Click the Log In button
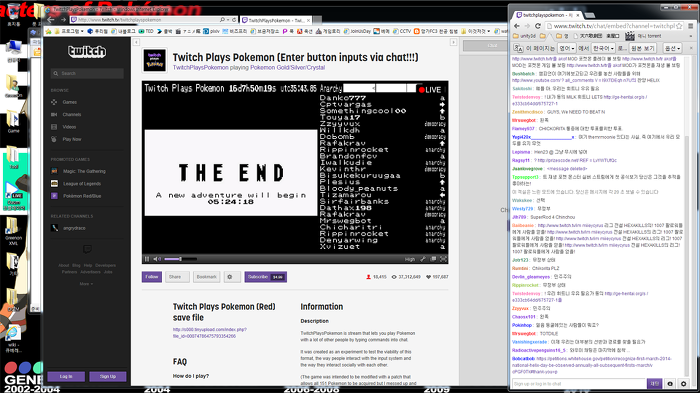The image size is (700, 393). pyautogui.click(x=66, y=376)
